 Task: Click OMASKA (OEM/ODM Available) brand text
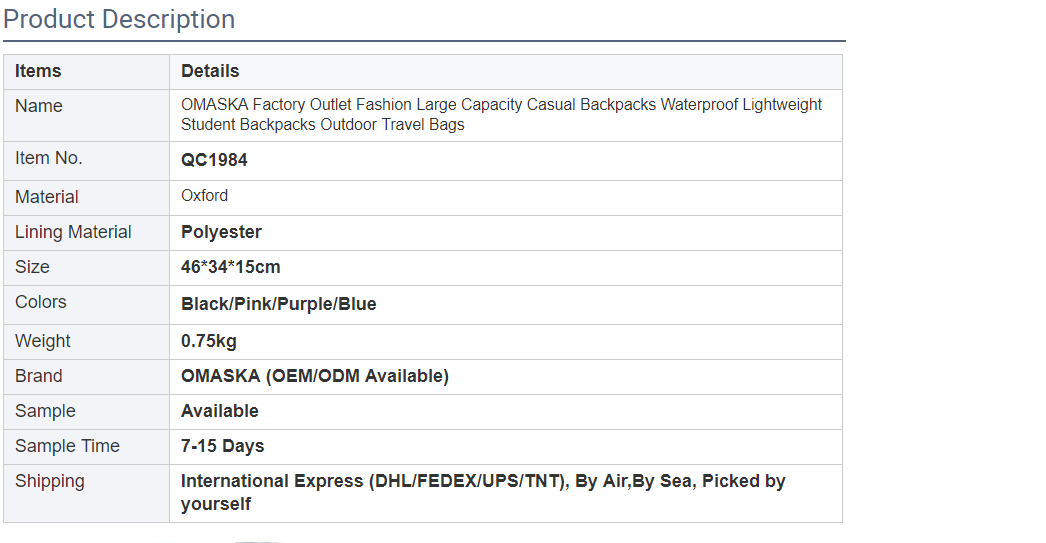click(x=314, y=376)
